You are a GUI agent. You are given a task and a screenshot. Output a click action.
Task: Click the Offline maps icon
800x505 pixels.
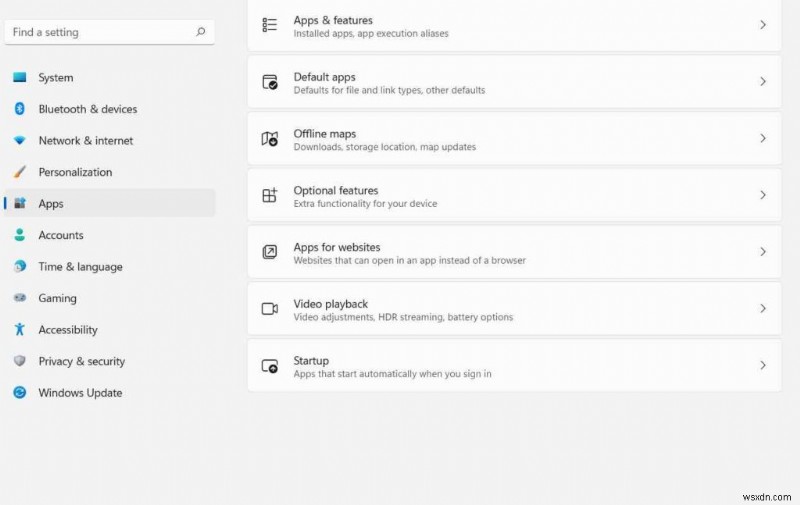click(x=269, y=138)
